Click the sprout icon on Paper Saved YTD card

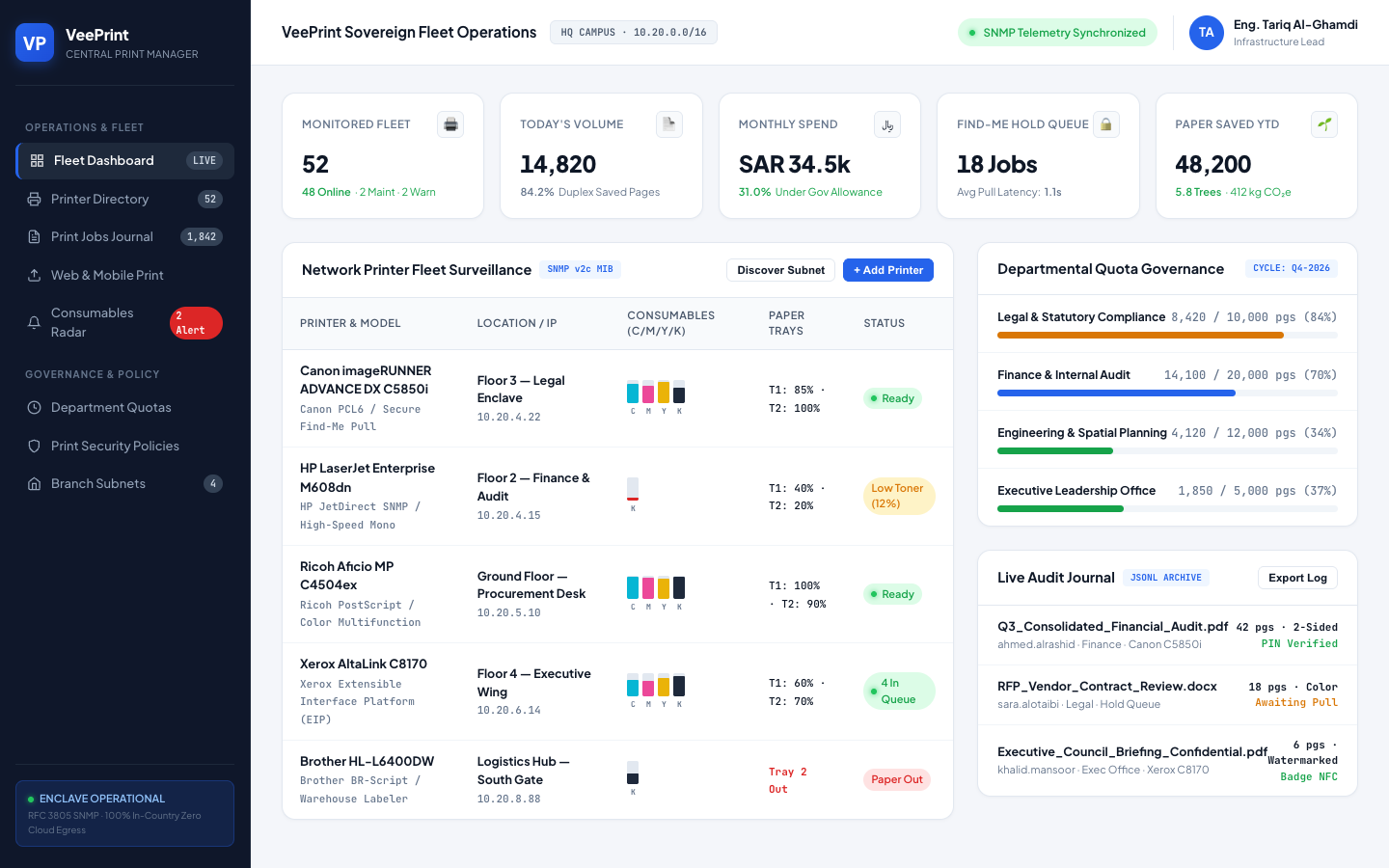1324,124
